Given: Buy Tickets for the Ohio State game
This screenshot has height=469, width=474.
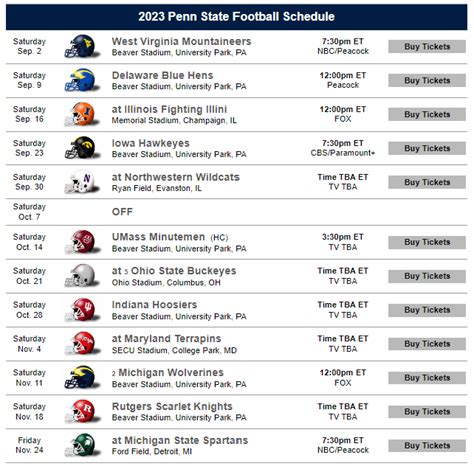Looking at the screenshot, I should click(x=427, y=276).
